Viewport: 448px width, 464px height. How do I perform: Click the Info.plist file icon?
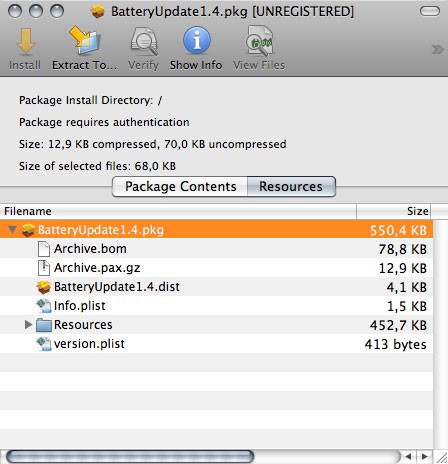pos(44,306)
